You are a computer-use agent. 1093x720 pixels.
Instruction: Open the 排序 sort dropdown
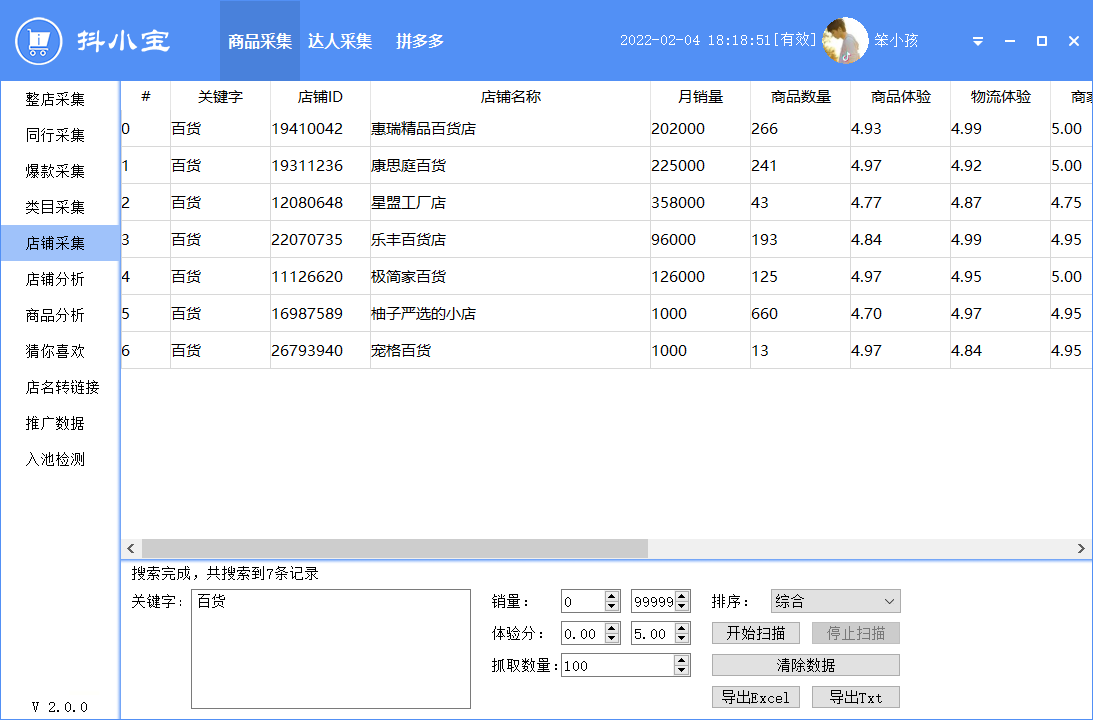[835, 601]
